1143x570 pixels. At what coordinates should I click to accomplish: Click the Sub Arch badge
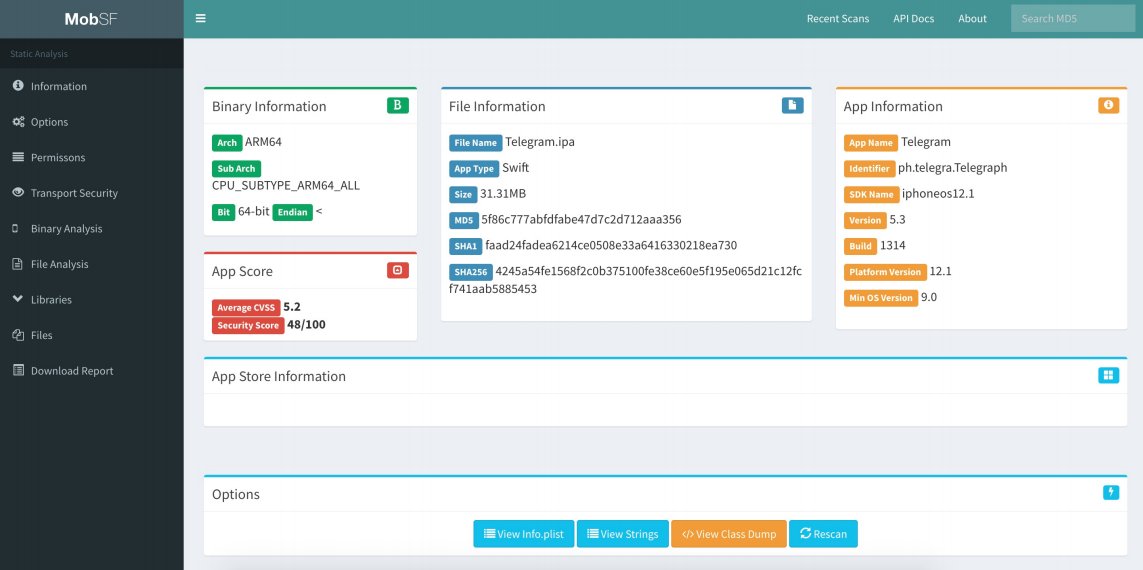pyautogui.click(x=236, y=168)
